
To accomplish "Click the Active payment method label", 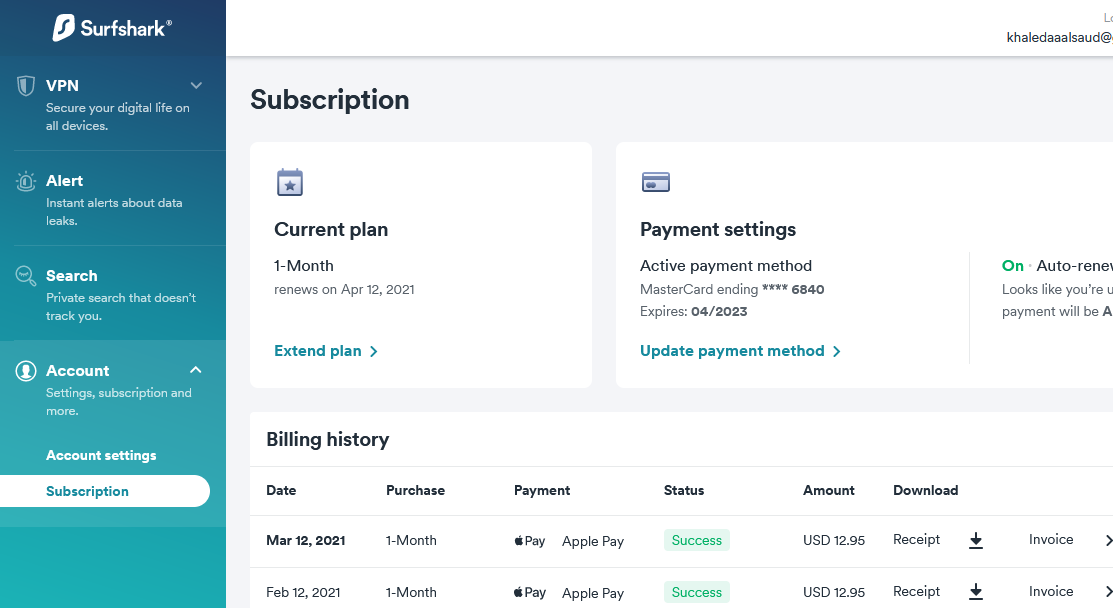I will tap(726, 266).
